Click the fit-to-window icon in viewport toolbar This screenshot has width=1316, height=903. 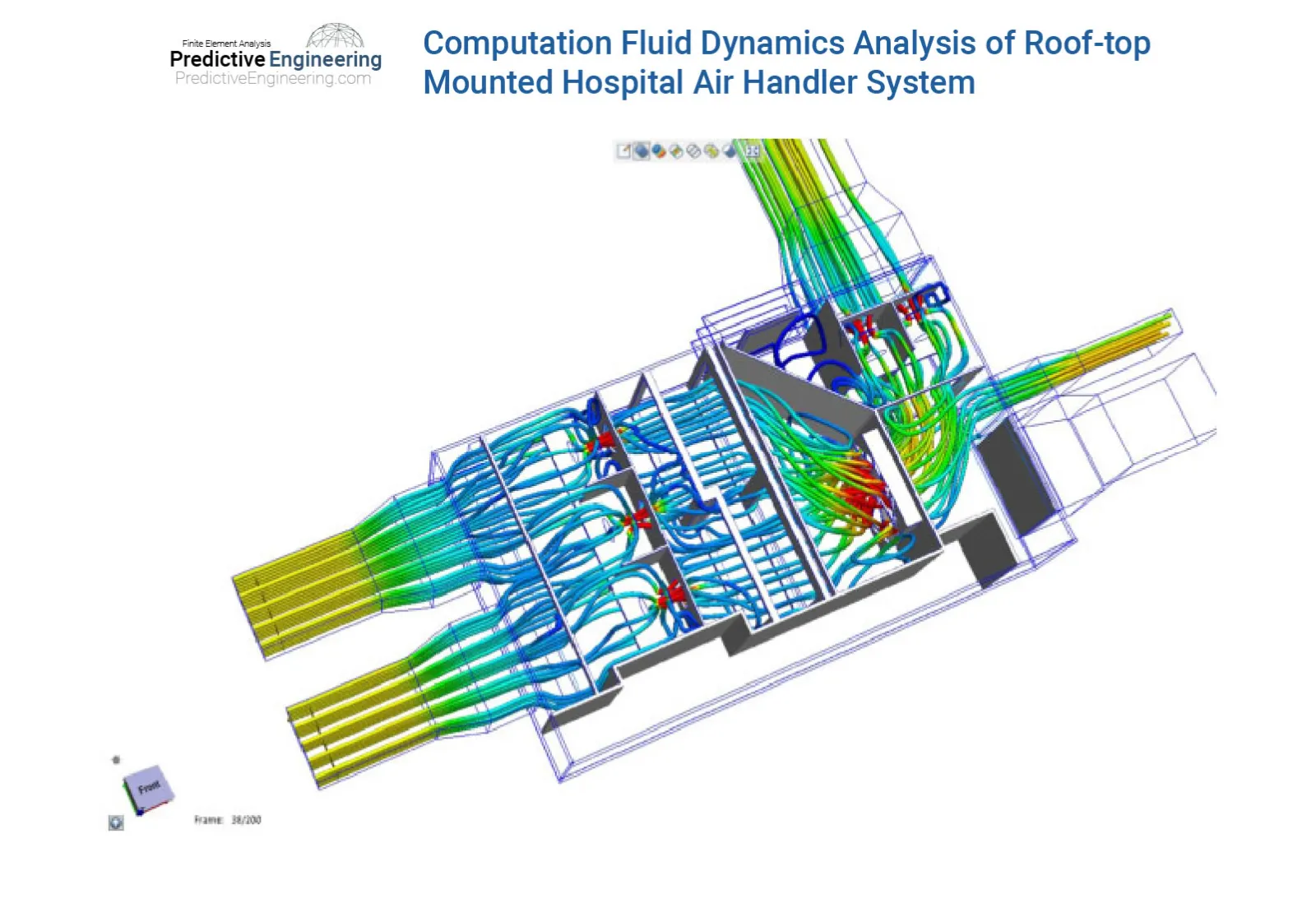pyautogui.click(x=753, y=151)
